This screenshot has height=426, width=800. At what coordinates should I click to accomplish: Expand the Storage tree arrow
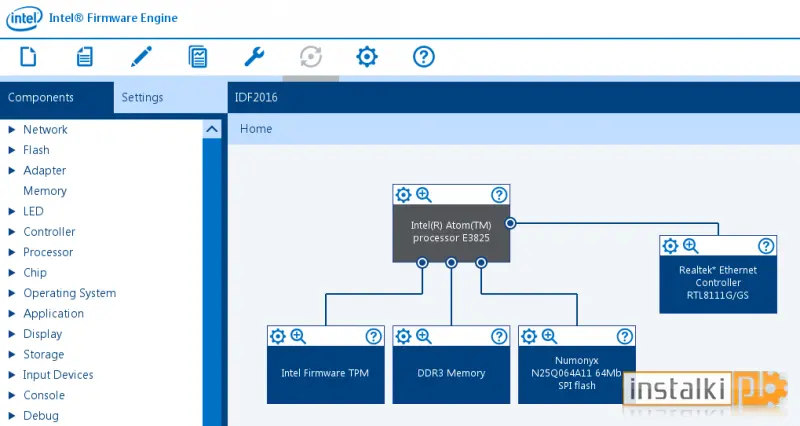coord(12,354)
